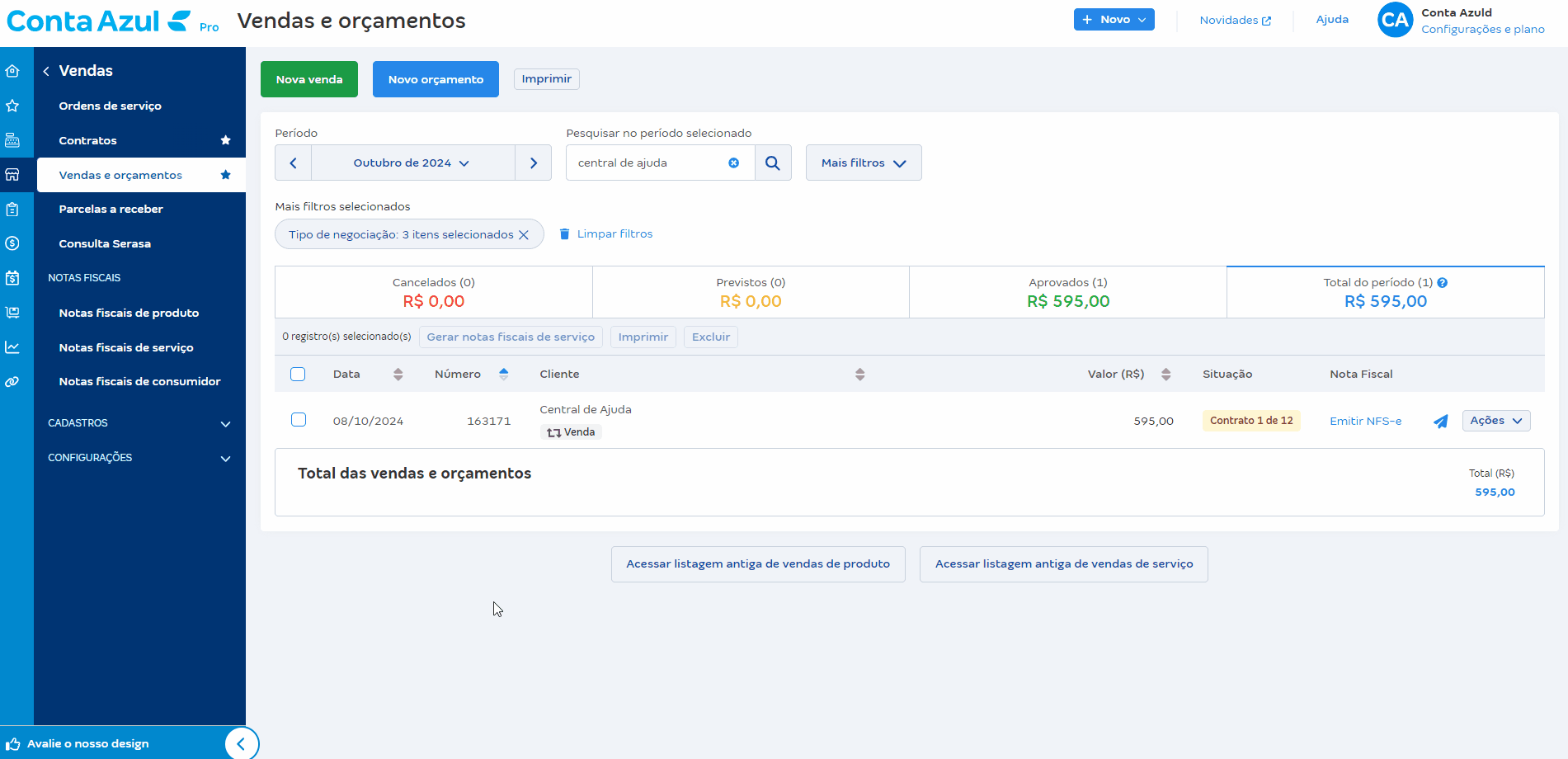Click the home icon in left rail

12,71
